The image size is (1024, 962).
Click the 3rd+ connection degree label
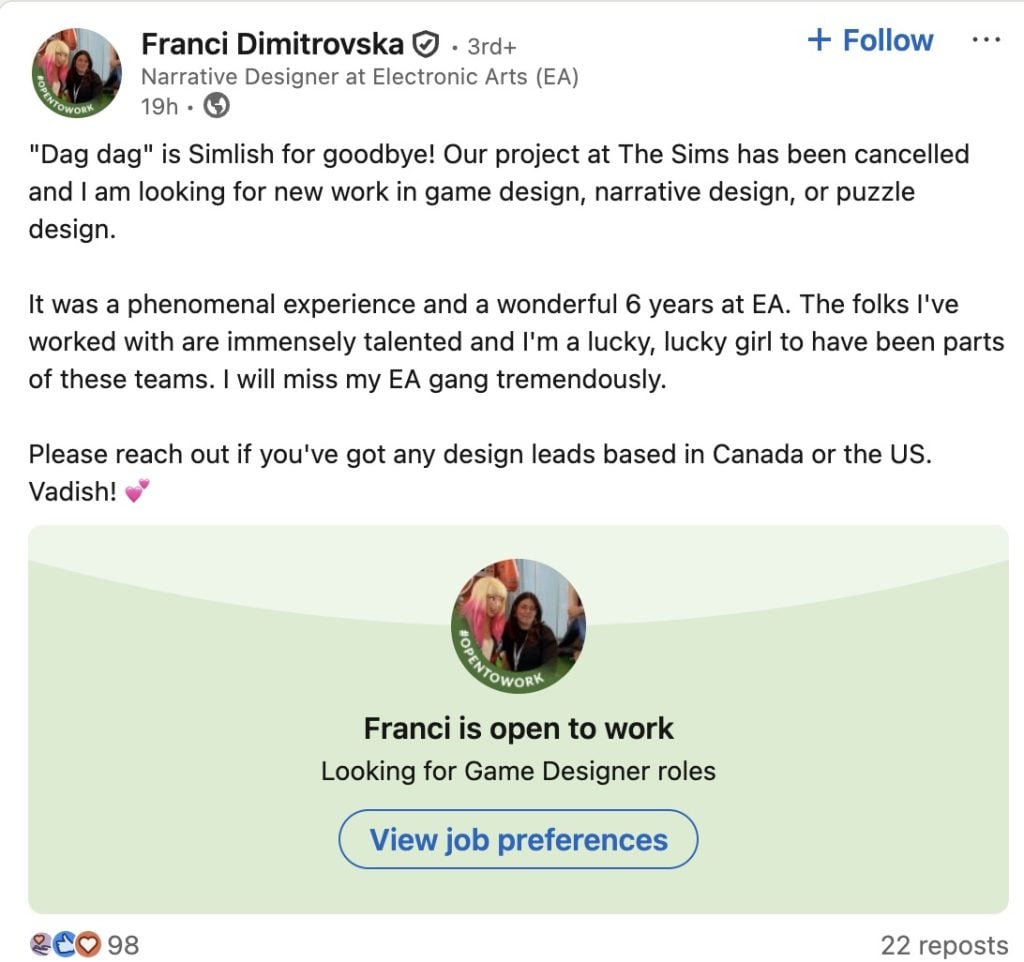point(492,46)
